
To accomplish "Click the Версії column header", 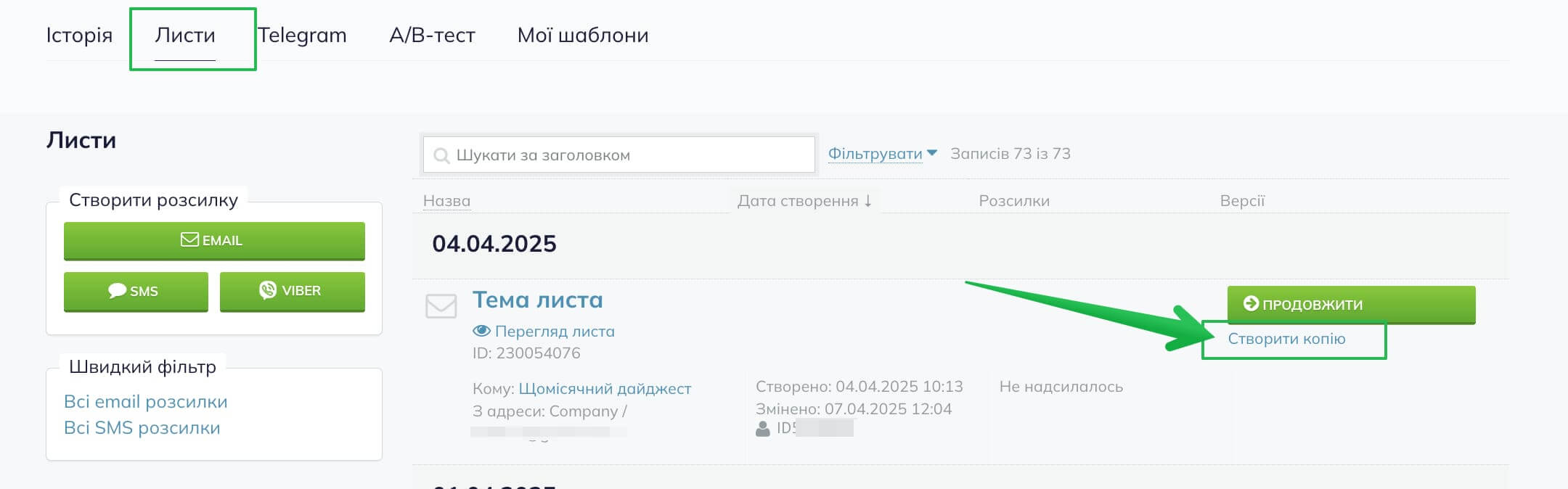I will click(1242, 201).
